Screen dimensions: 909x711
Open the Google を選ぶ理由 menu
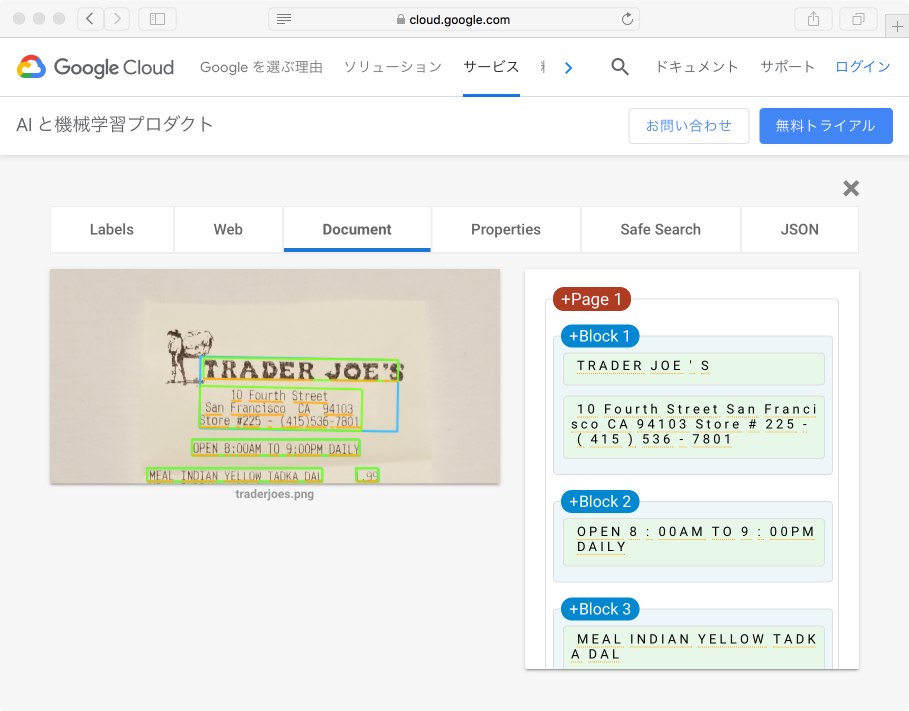point(261,67)
